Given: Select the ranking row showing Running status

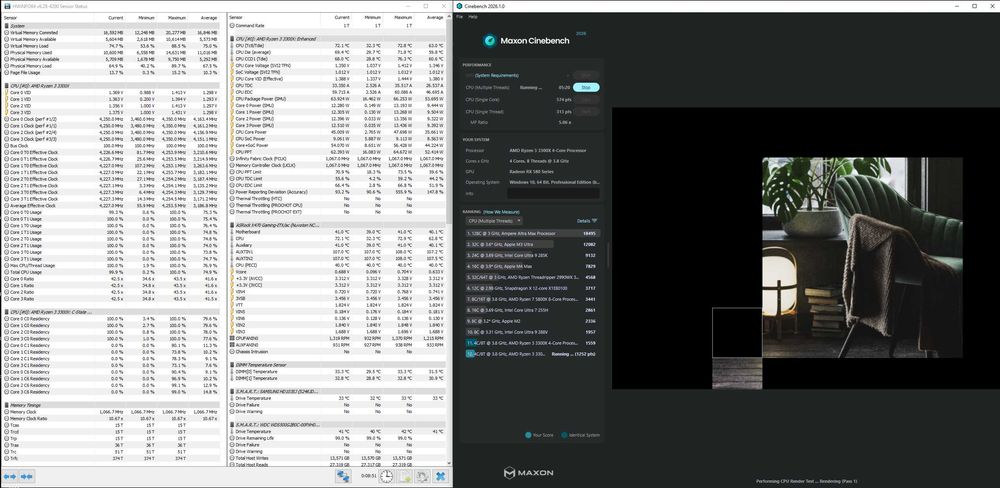Looking at the screenshot, I should point(533,353).
